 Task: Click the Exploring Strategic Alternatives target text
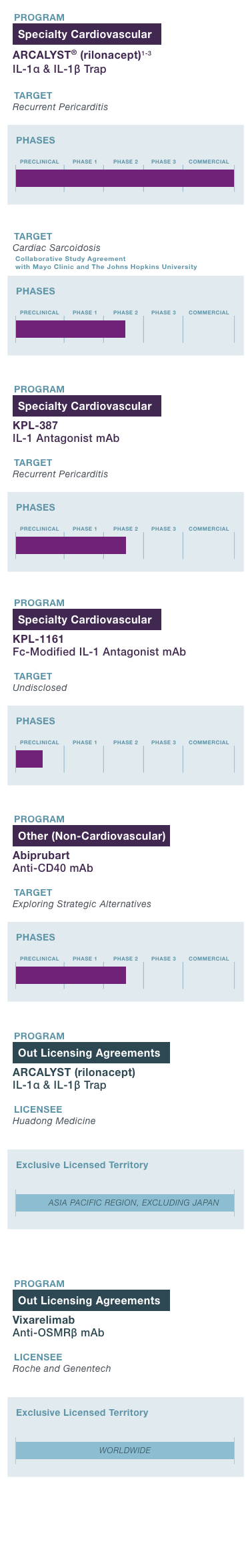82,904
